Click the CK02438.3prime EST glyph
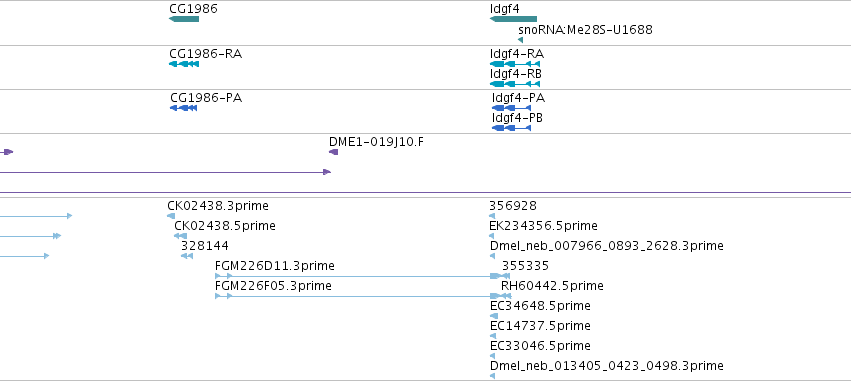Screen dimensions: 851x381 [171, 216]
